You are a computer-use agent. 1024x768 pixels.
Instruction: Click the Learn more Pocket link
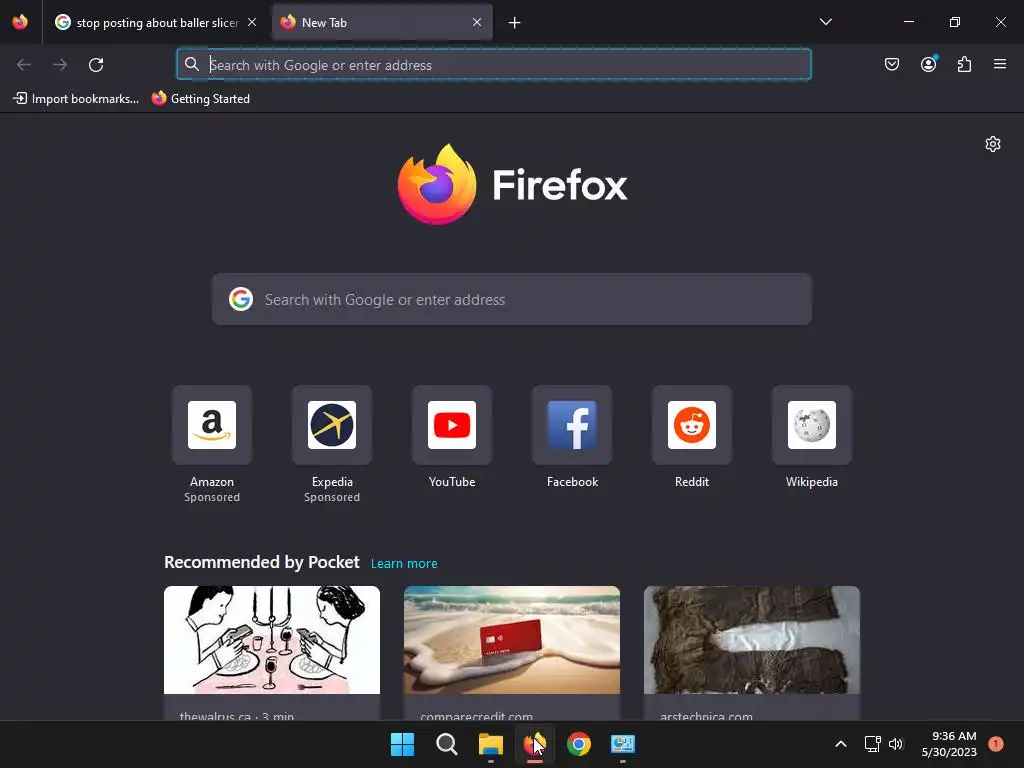point(404,564)
